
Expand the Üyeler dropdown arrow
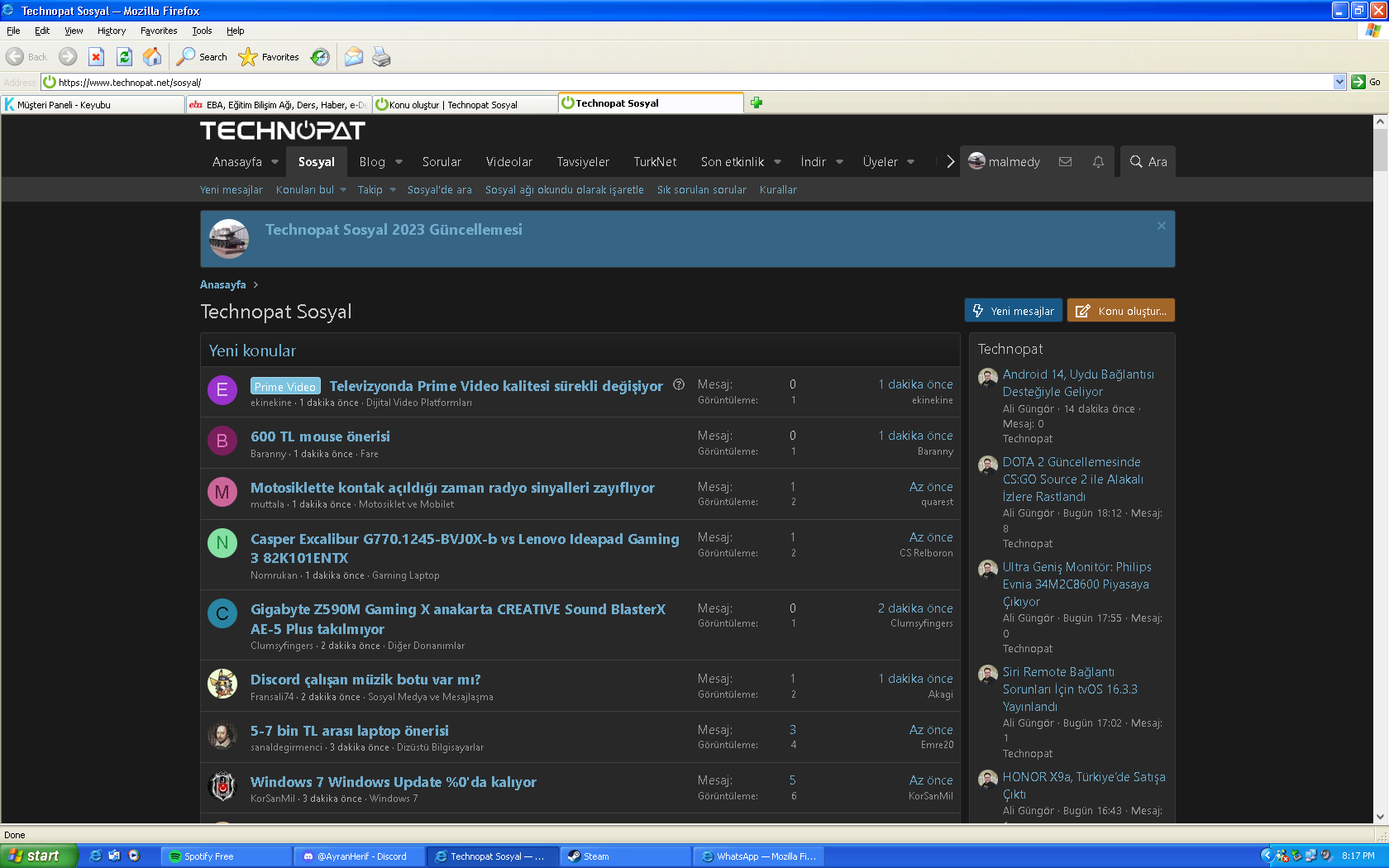(910, 162)
